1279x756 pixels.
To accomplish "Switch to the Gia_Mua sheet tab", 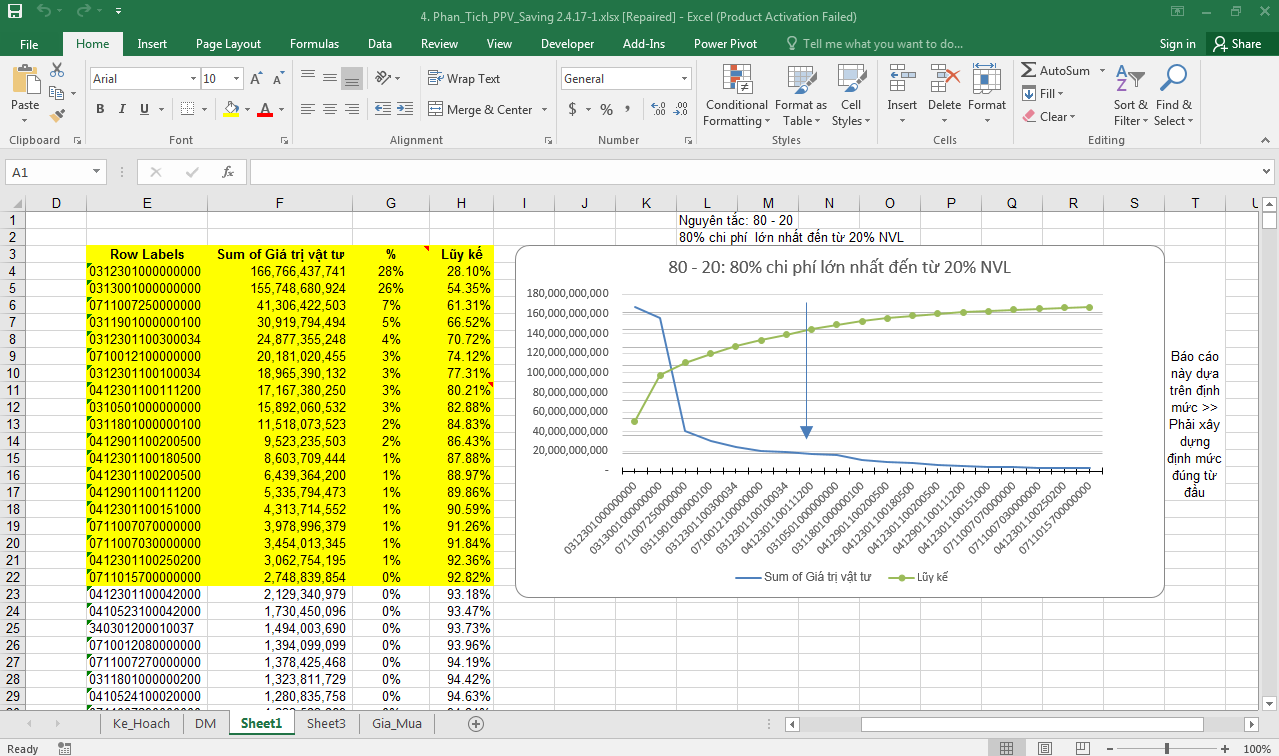I will [x=395, y=724].
